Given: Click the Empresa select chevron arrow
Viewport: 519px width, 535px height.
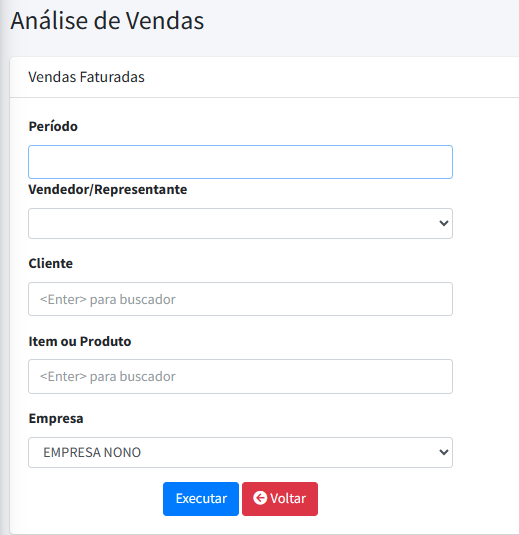Looking at the screenshot, I should pyautogui.click(x=444, y=452).
